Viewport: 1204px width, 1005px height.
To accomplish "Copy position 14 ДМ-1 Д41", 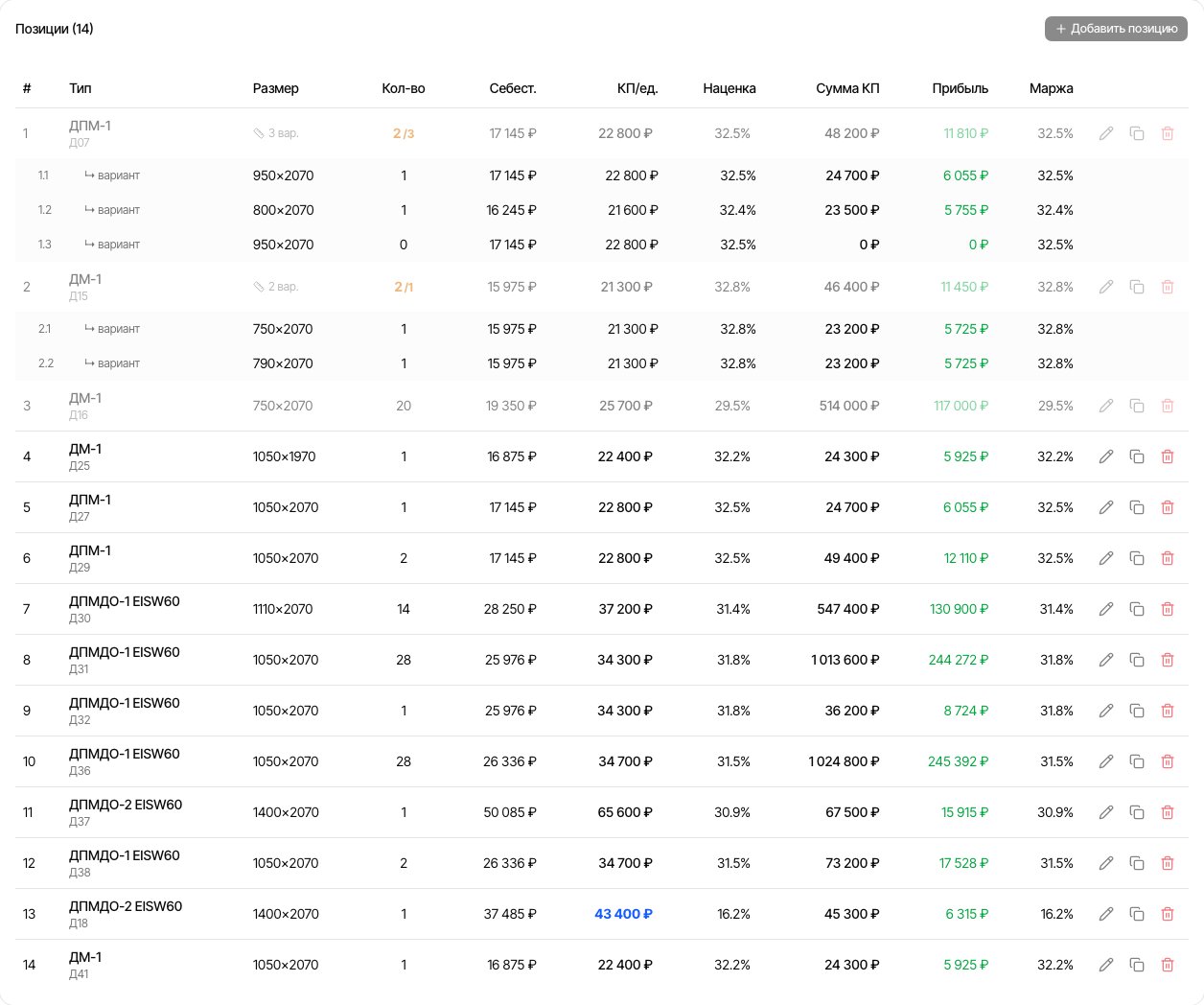I will point(1137,965).
